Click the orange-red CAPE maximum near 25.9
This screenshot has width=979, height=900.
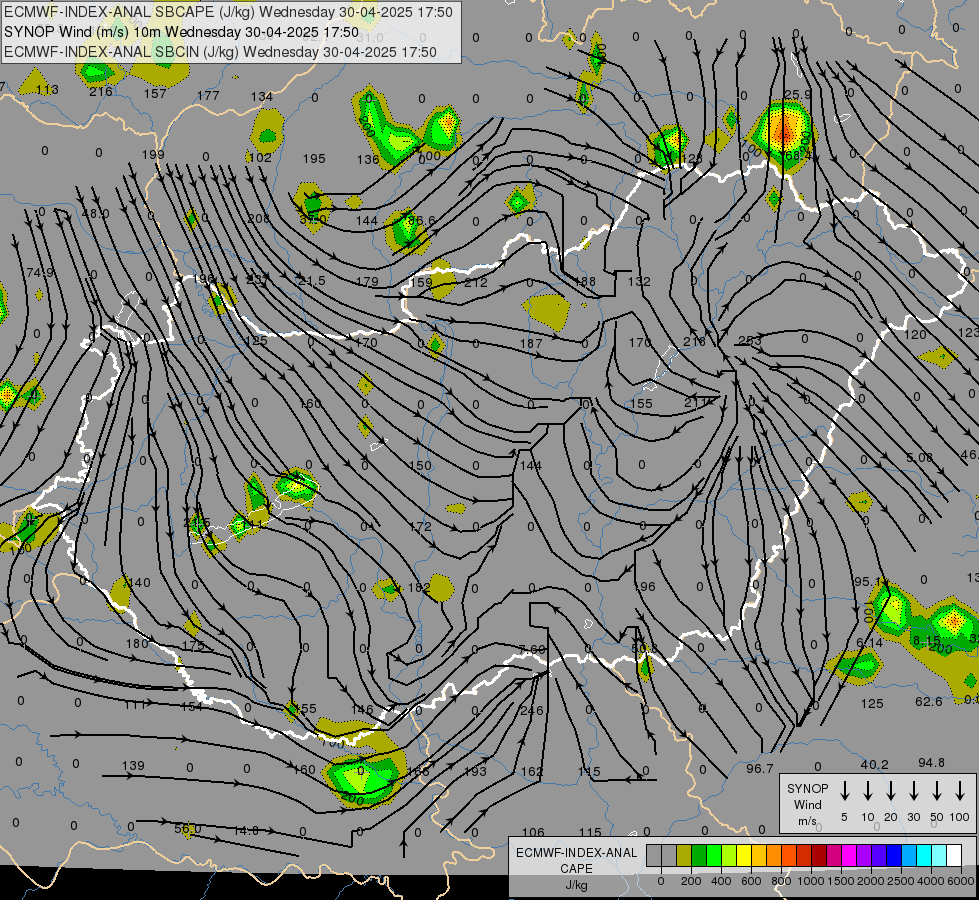pyautogui.click(x=783, y=130)
